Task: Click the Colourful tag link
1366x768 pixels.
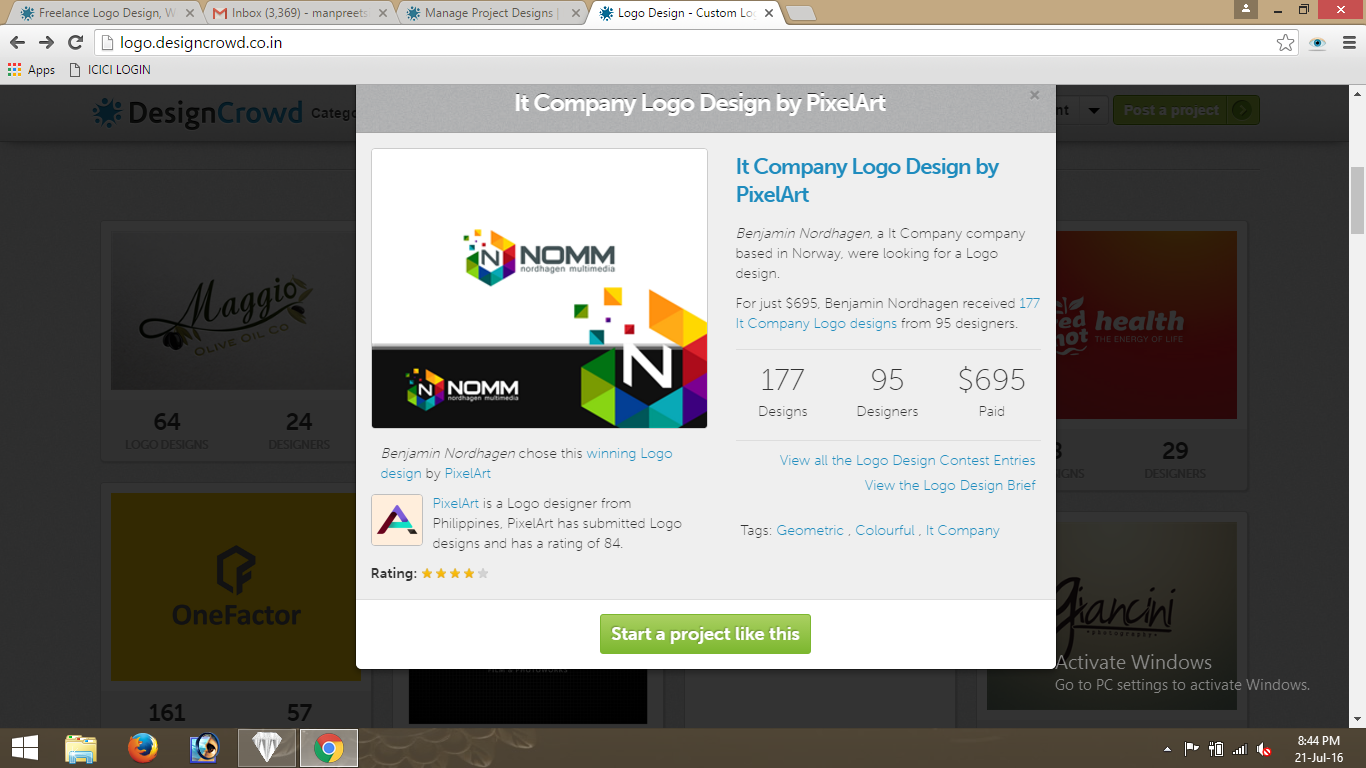Action: point(885,530)
